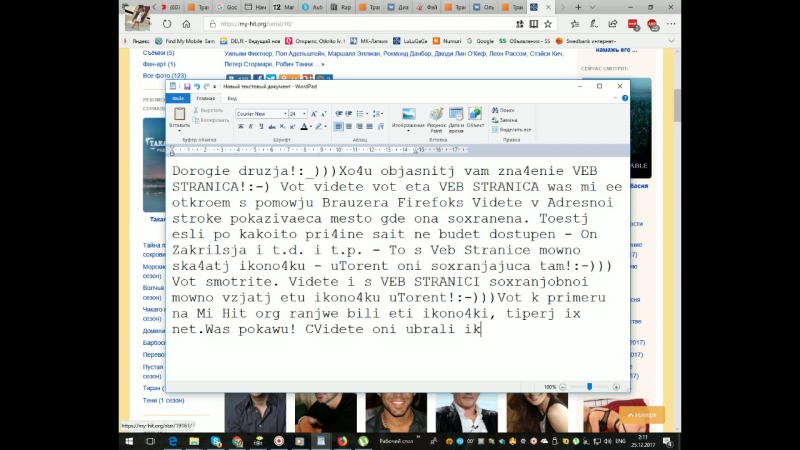Image resolution: width=800 pixels, height=450 pixels.
Task: Click the zoom slider in WordPad's status bar
Action: [590, 386]
